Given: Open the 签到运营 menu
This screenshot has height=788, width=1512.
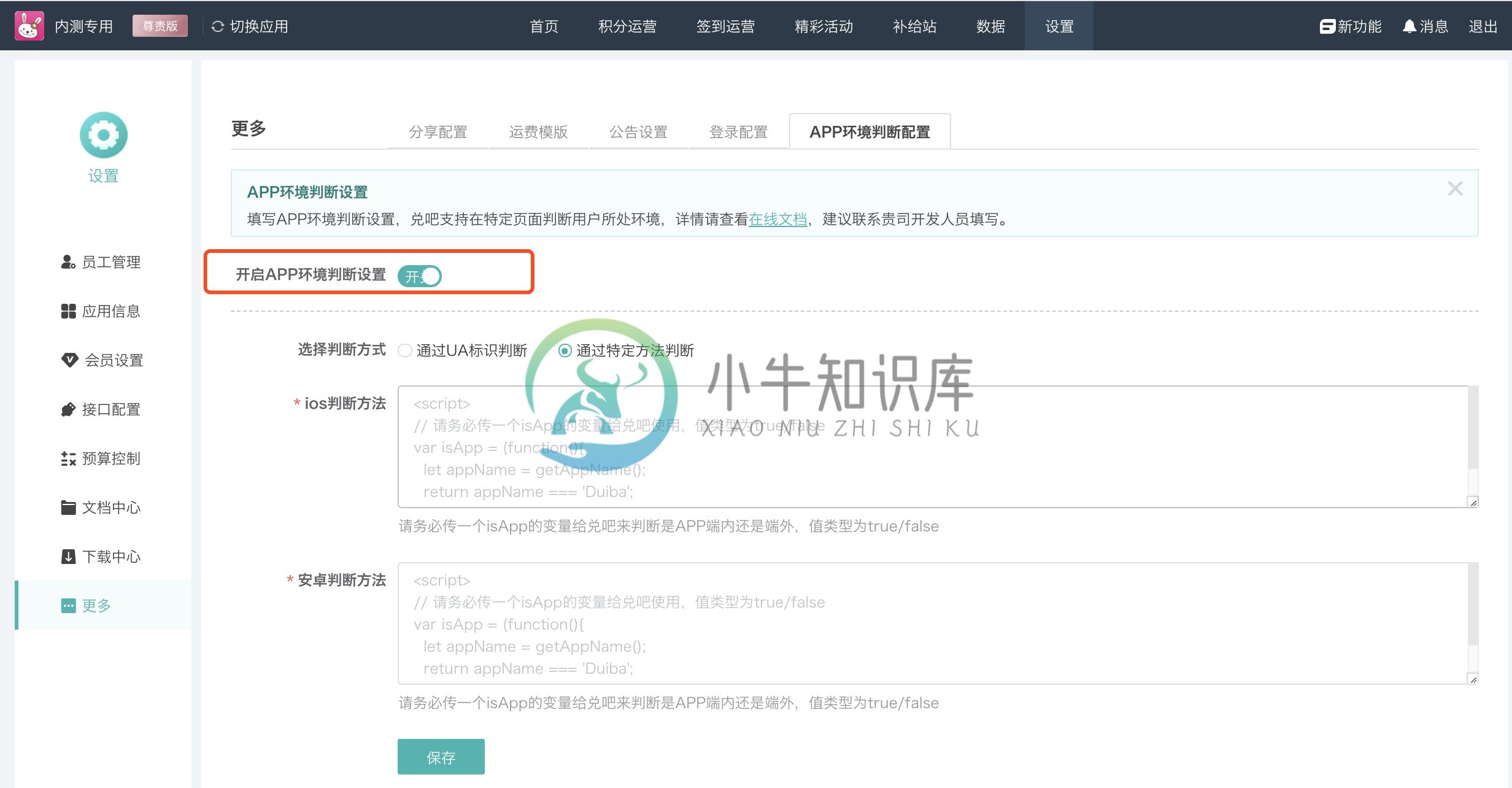Looking at the screenshot, I should tap(726, 26).
